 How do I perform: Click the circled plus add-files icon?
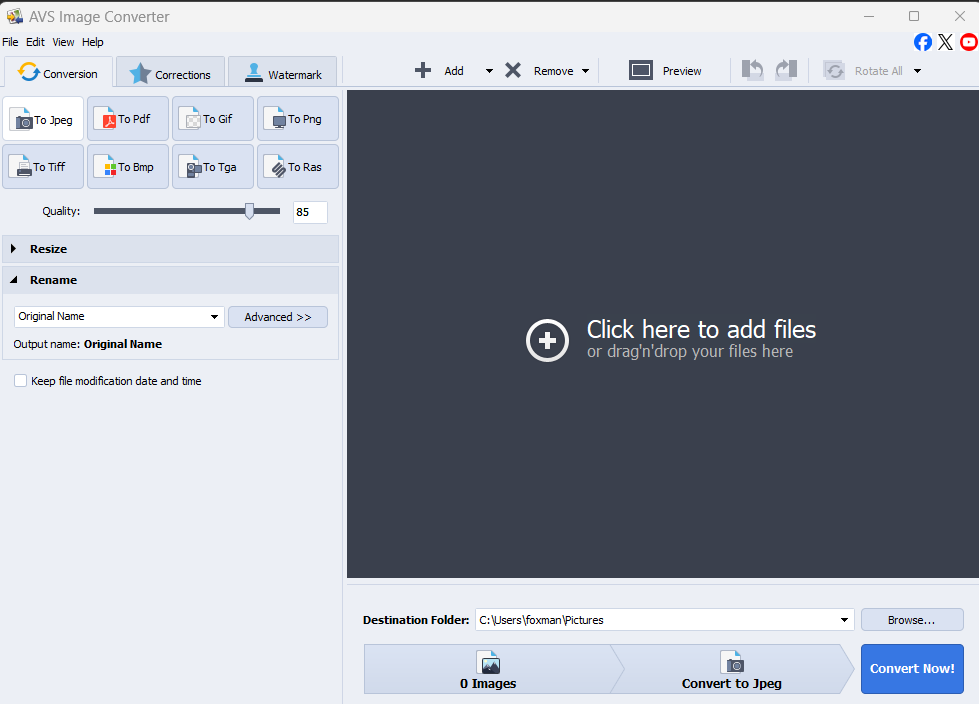coord(547,340)
